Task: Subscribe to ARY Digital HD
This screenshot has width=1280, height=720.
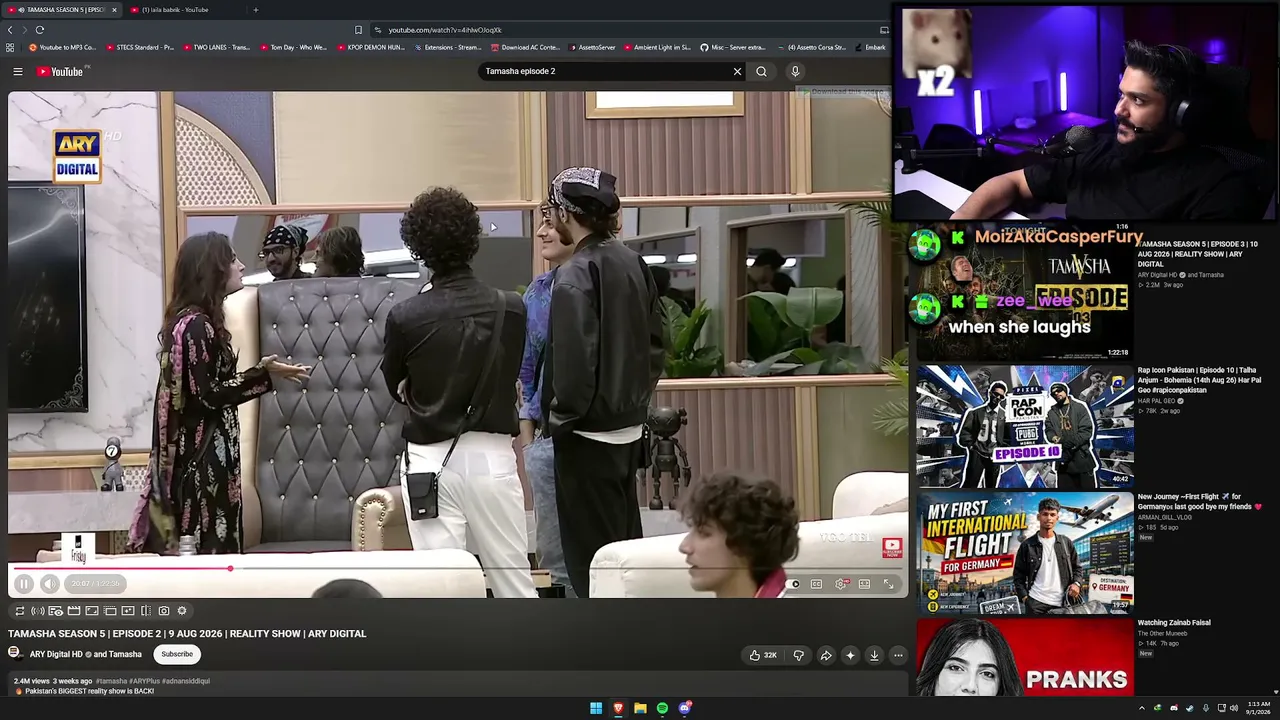Action: [x=177, y=654]
